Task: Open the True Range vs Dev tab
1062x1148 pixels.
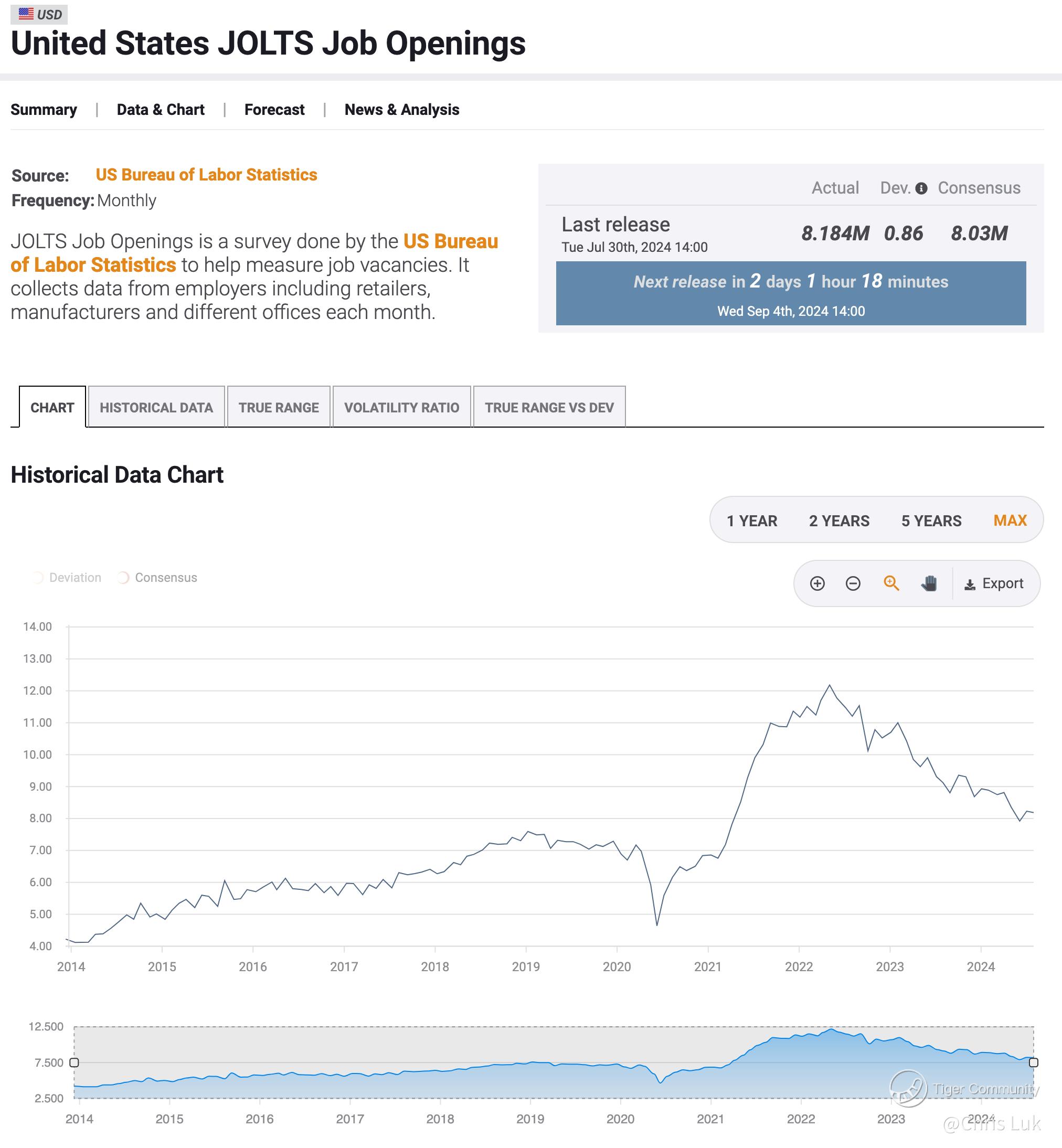Action: 549,407
